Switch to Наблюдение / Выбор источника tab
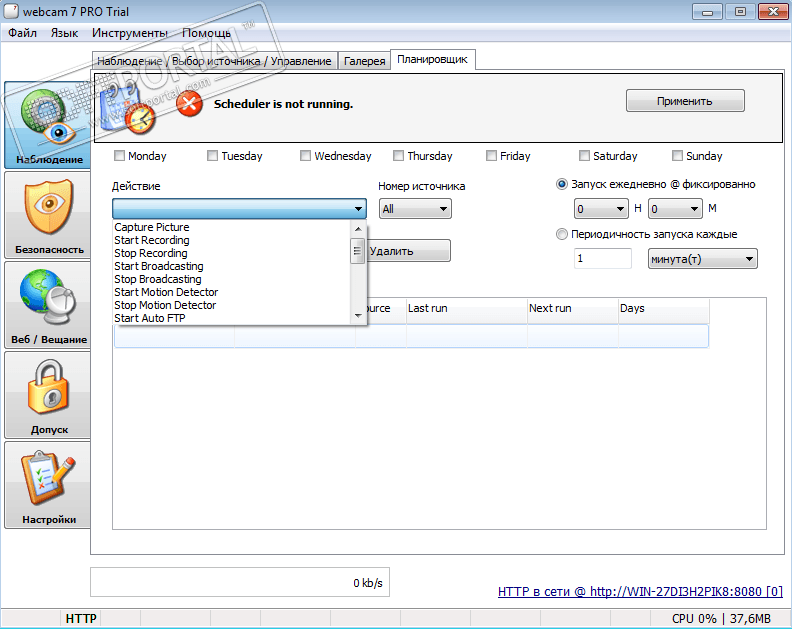Screen dimensions: 792x629 tap(214, 61)
